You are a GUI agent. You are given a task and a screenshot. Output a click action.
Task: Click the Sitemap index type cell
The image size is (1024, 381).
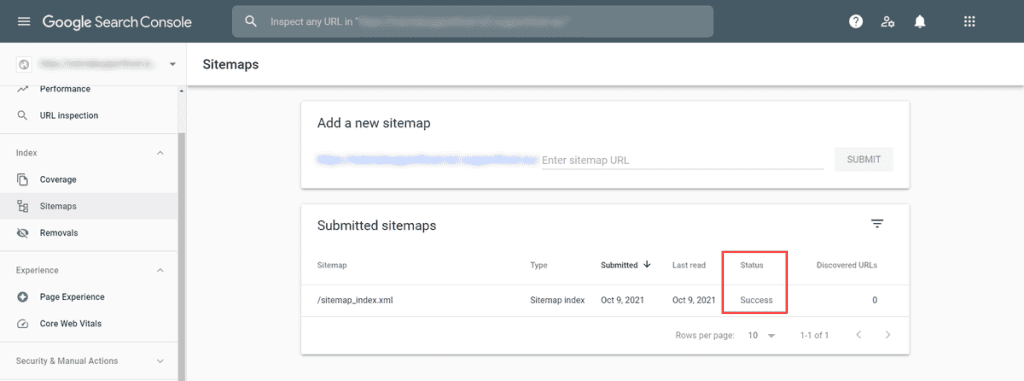click(557, 301)
